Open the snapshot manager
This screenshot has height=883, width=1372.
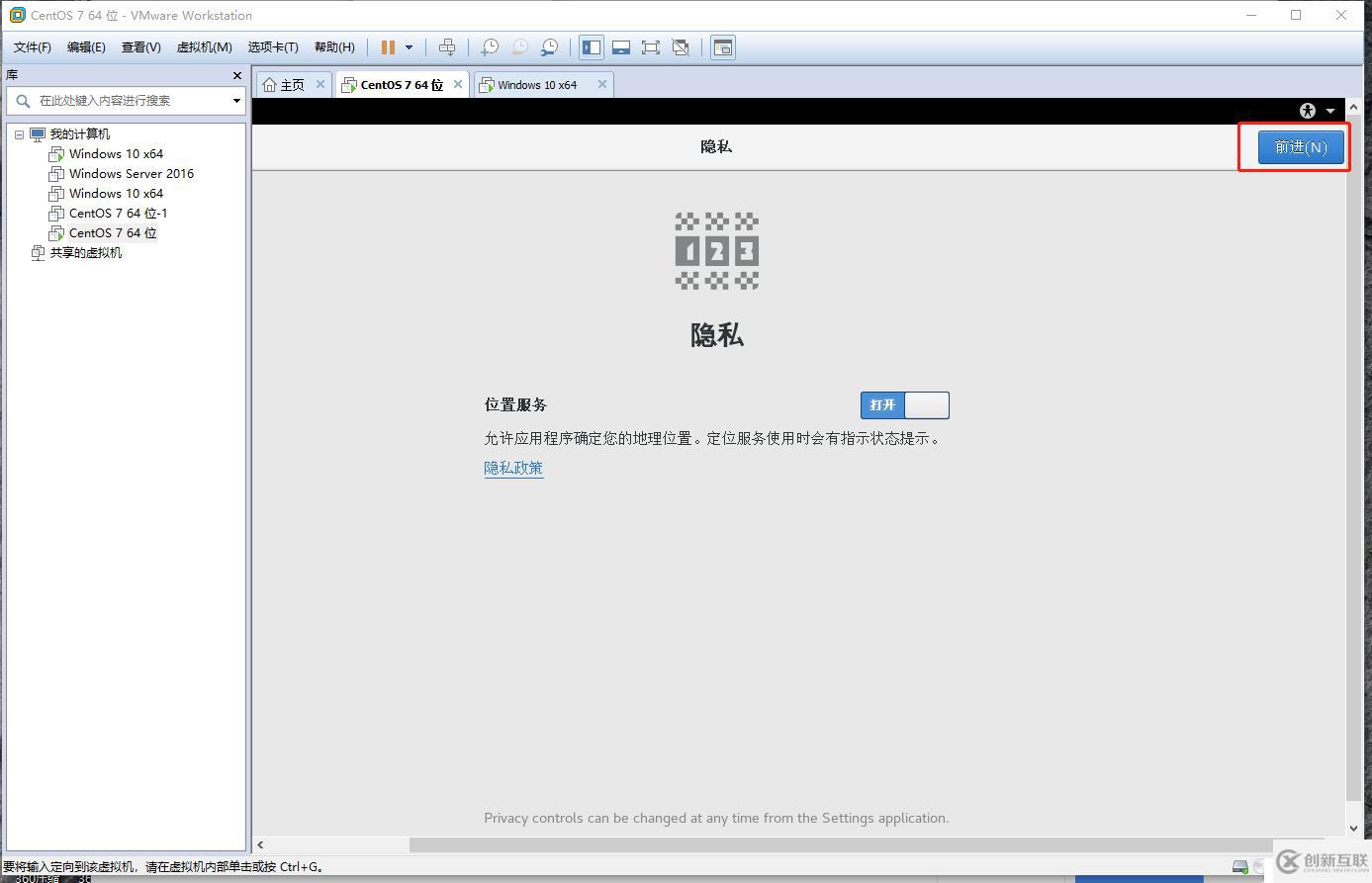click(549, 47)
